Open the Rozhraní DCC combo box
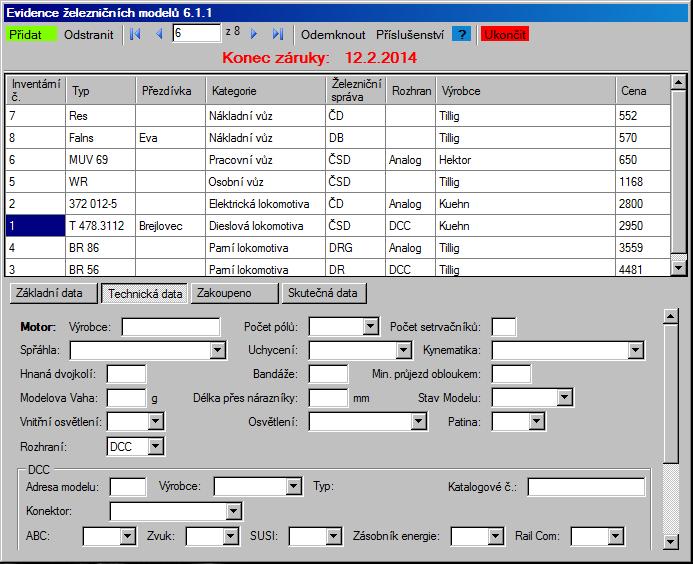The height and width of the screenshot is (564, 693). pos(156,446)
